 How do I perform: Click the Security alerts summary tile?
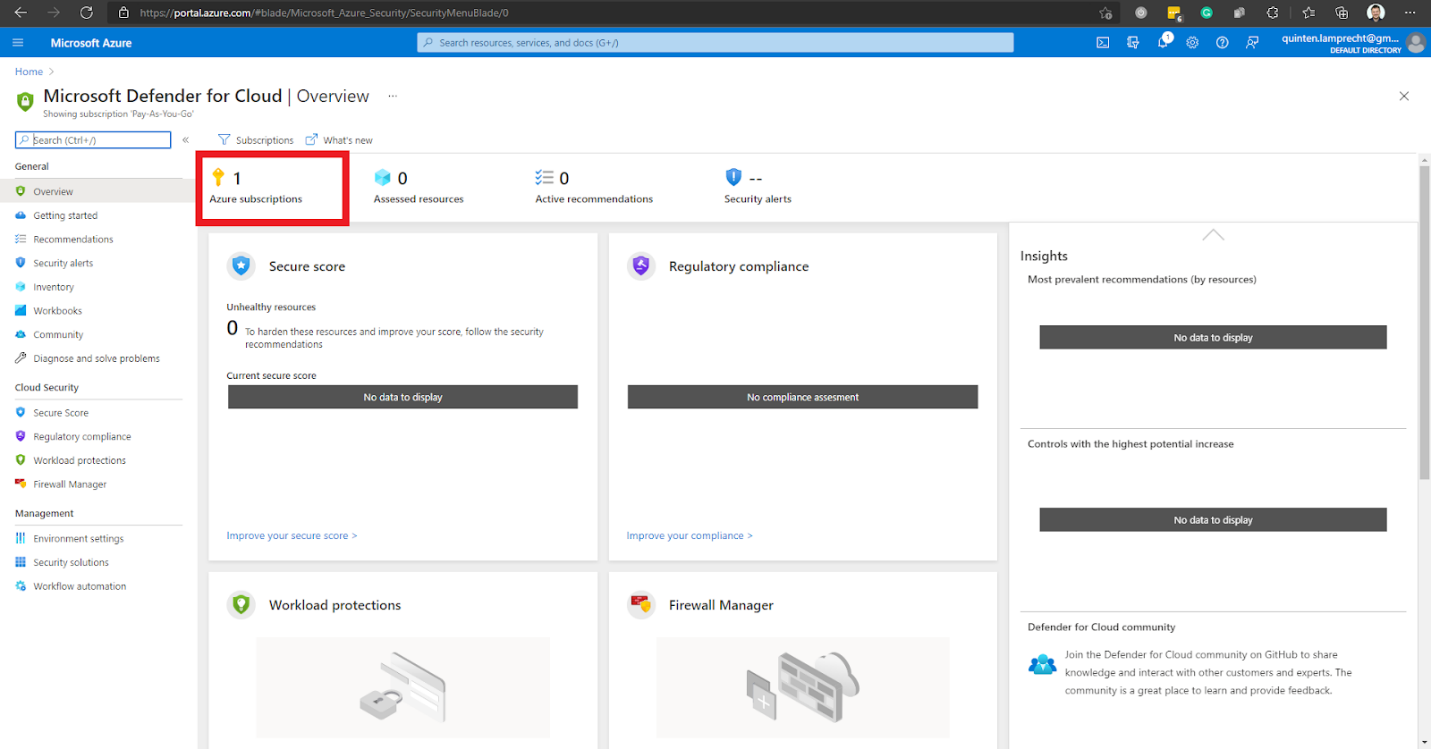pyautogui.click(x=758, y=187)
